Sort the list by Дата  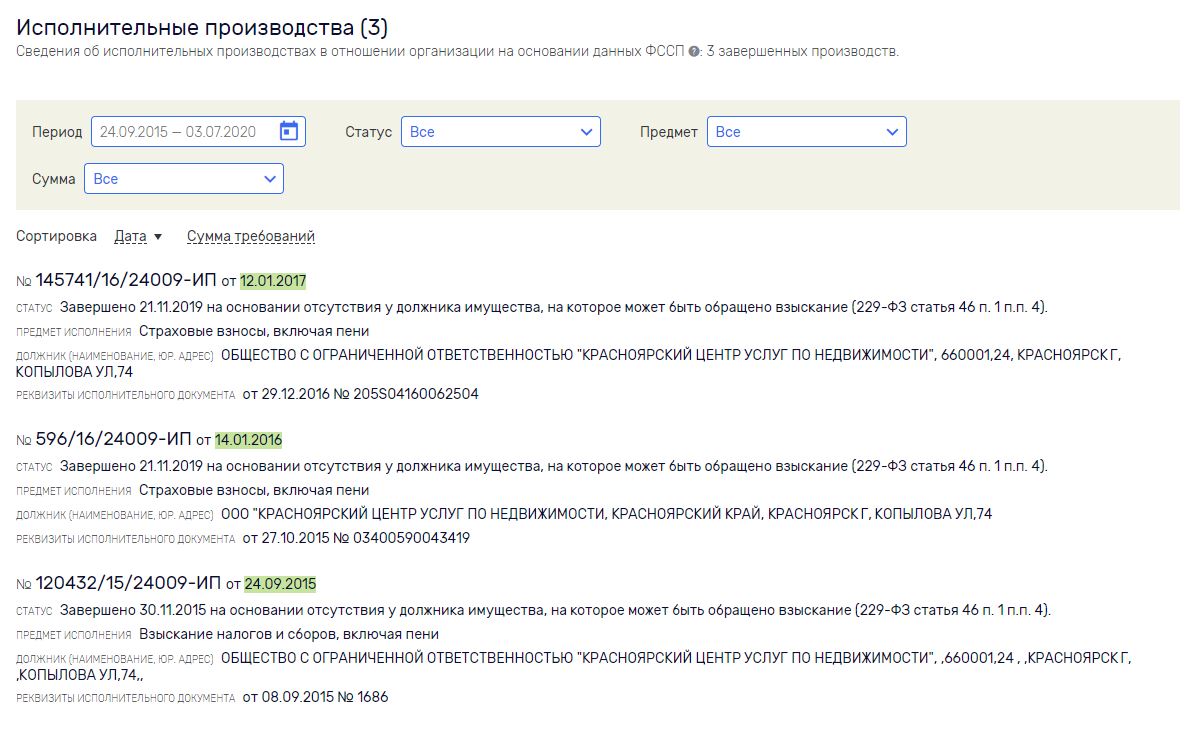point(130,237)
